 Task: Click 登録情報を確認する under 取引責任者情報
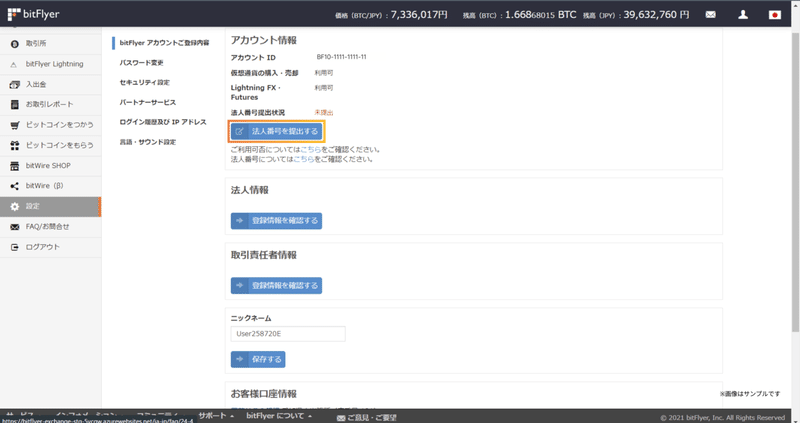(276, 286)
